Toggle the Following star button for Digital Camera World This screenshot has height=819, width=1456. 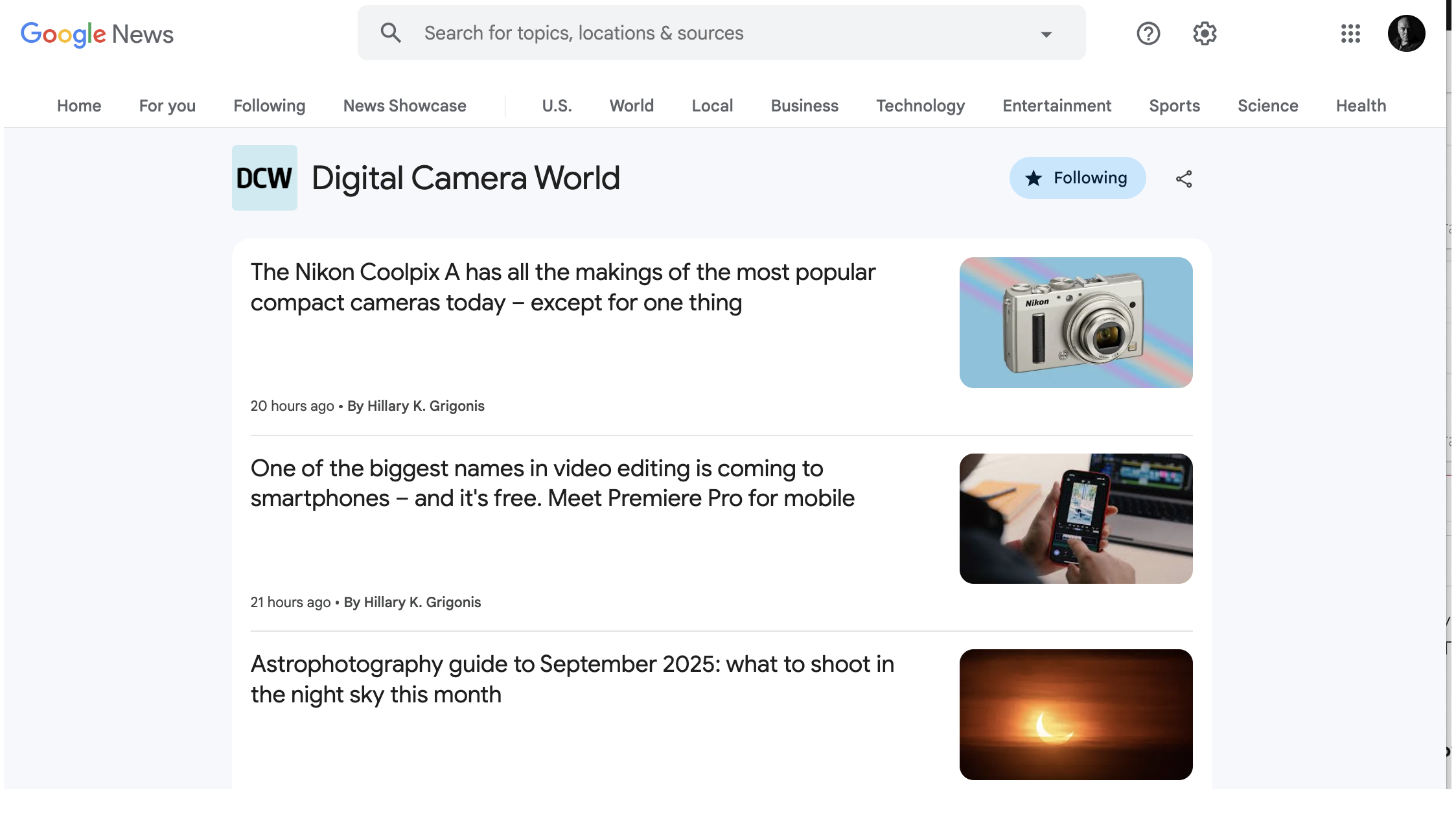(1077, 178)
